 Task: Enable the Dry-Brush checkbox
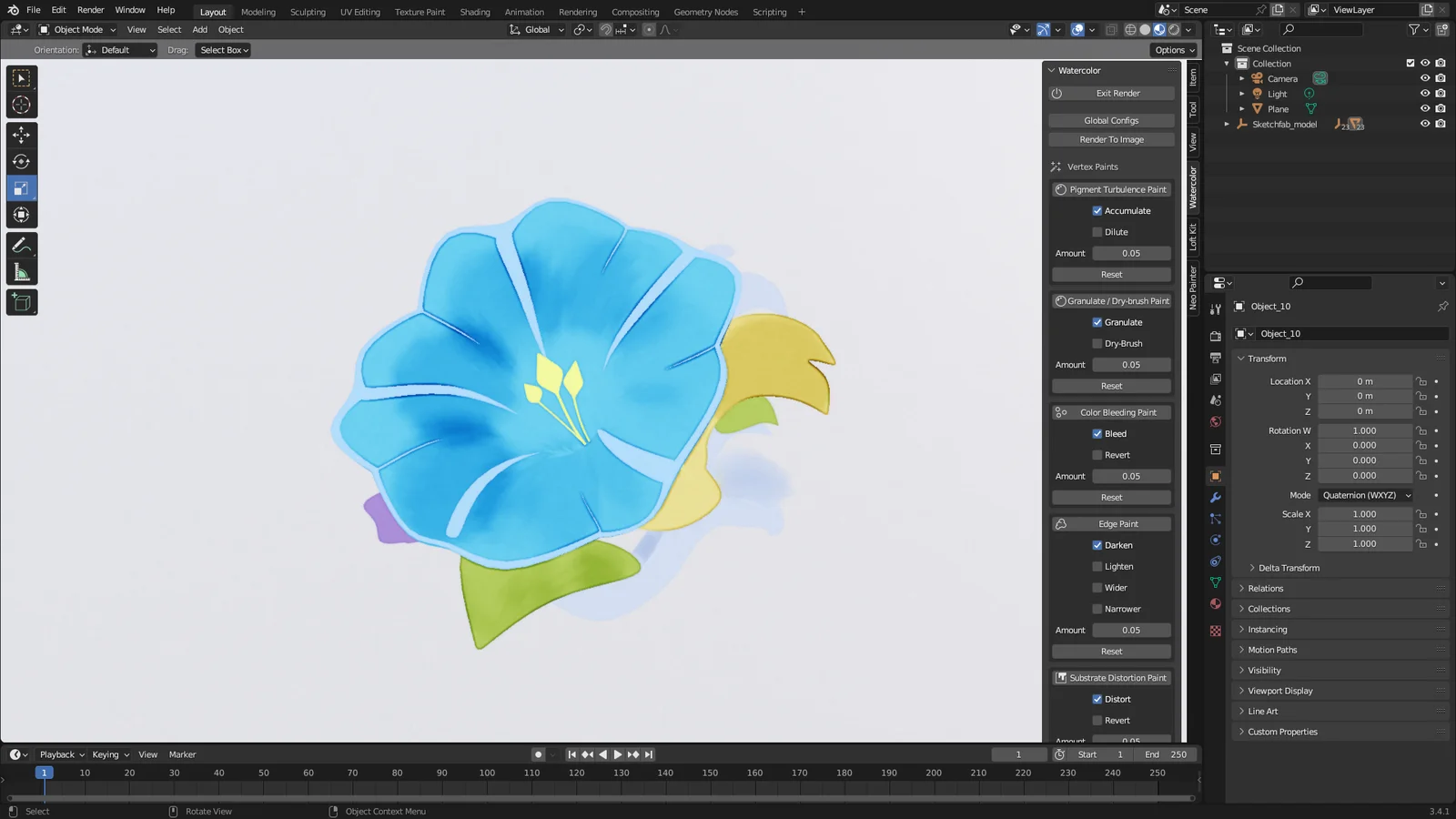pyautogui.click(x=1097, y=343)
